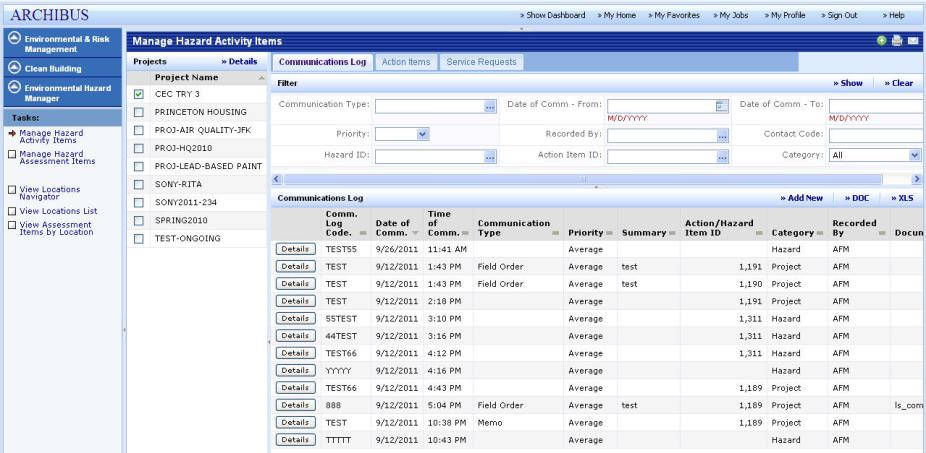Click Add New in Communications Log
Viewport: 926px width, 453px height.
[x=801, y=198]
